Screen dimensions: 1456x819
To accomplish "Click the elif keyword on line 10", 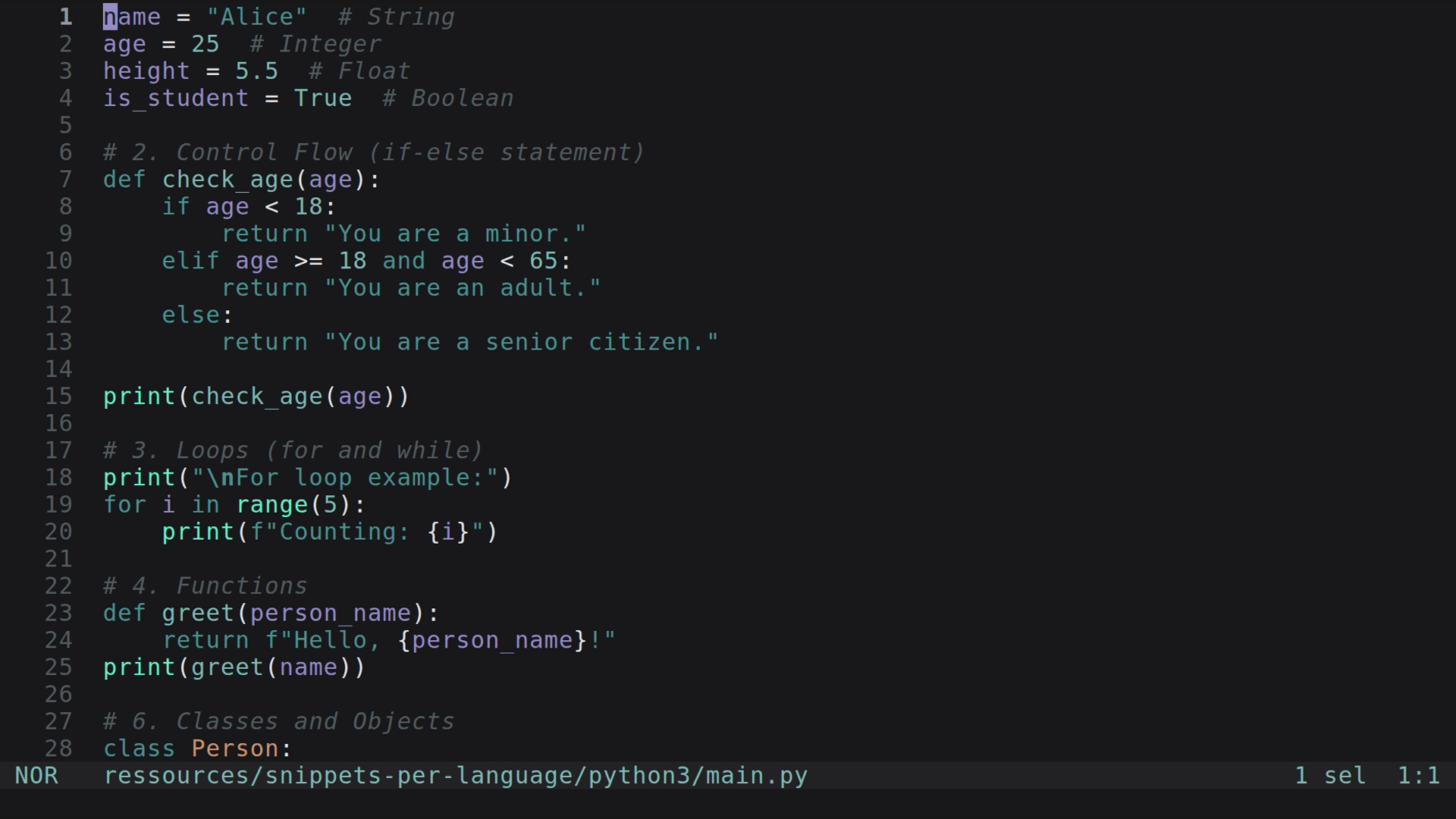I will click(190, 260).
